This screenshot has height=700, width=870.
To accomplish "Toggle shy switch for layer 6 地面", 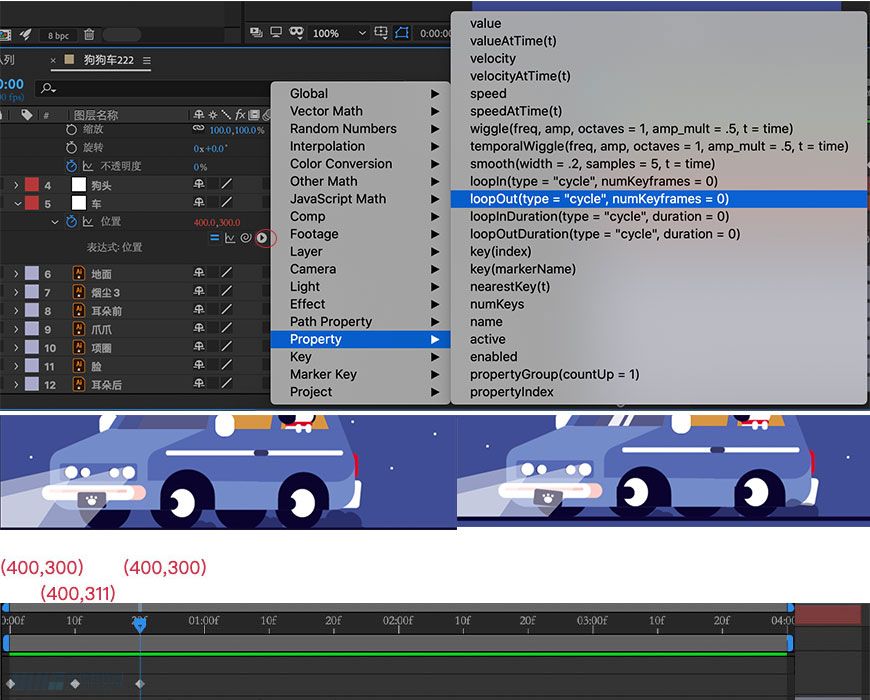I will pos(199,272).
